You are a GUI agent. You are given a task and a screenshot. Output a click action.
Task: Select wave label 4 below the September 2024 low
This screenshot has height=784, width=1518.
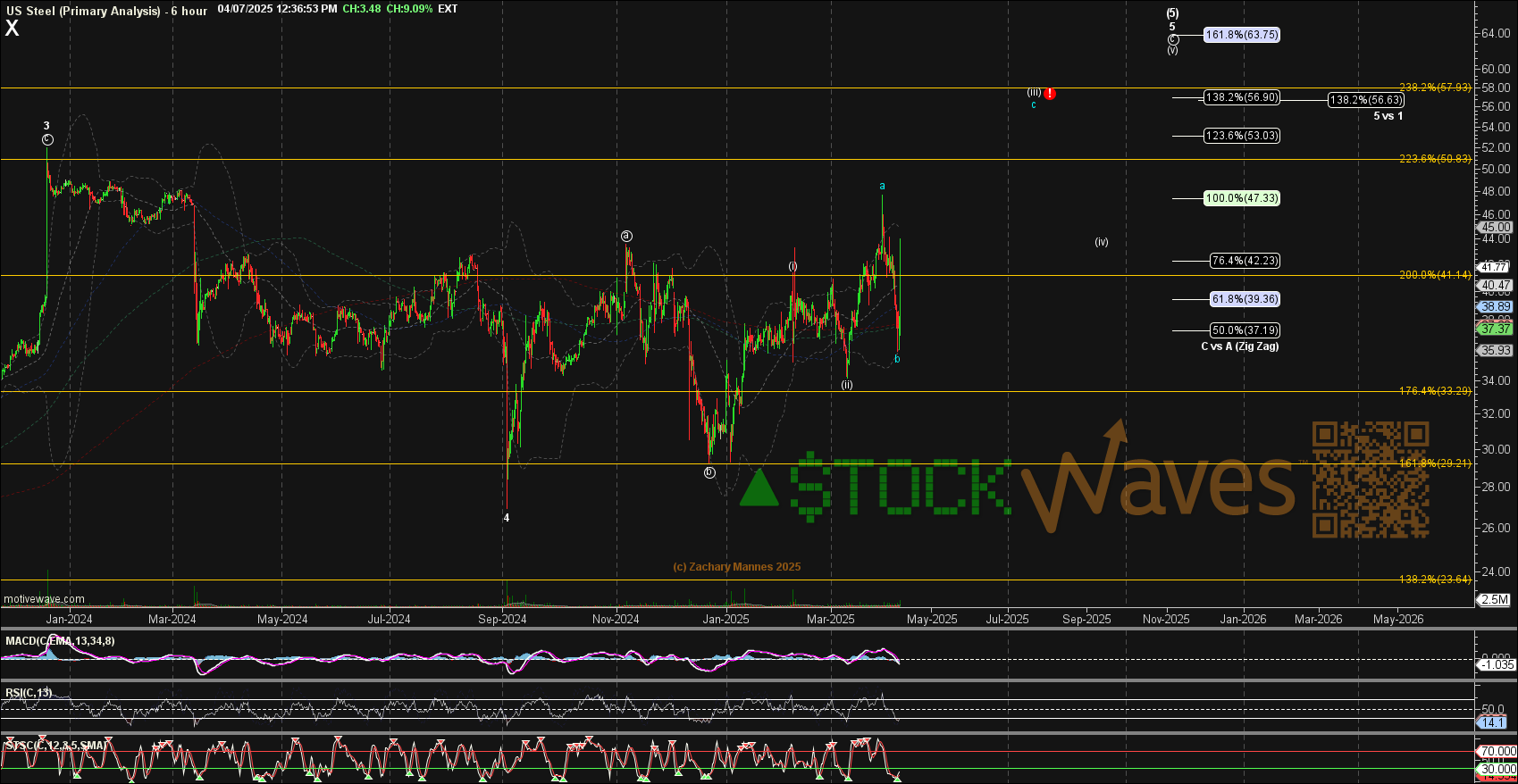coord(507,518)
